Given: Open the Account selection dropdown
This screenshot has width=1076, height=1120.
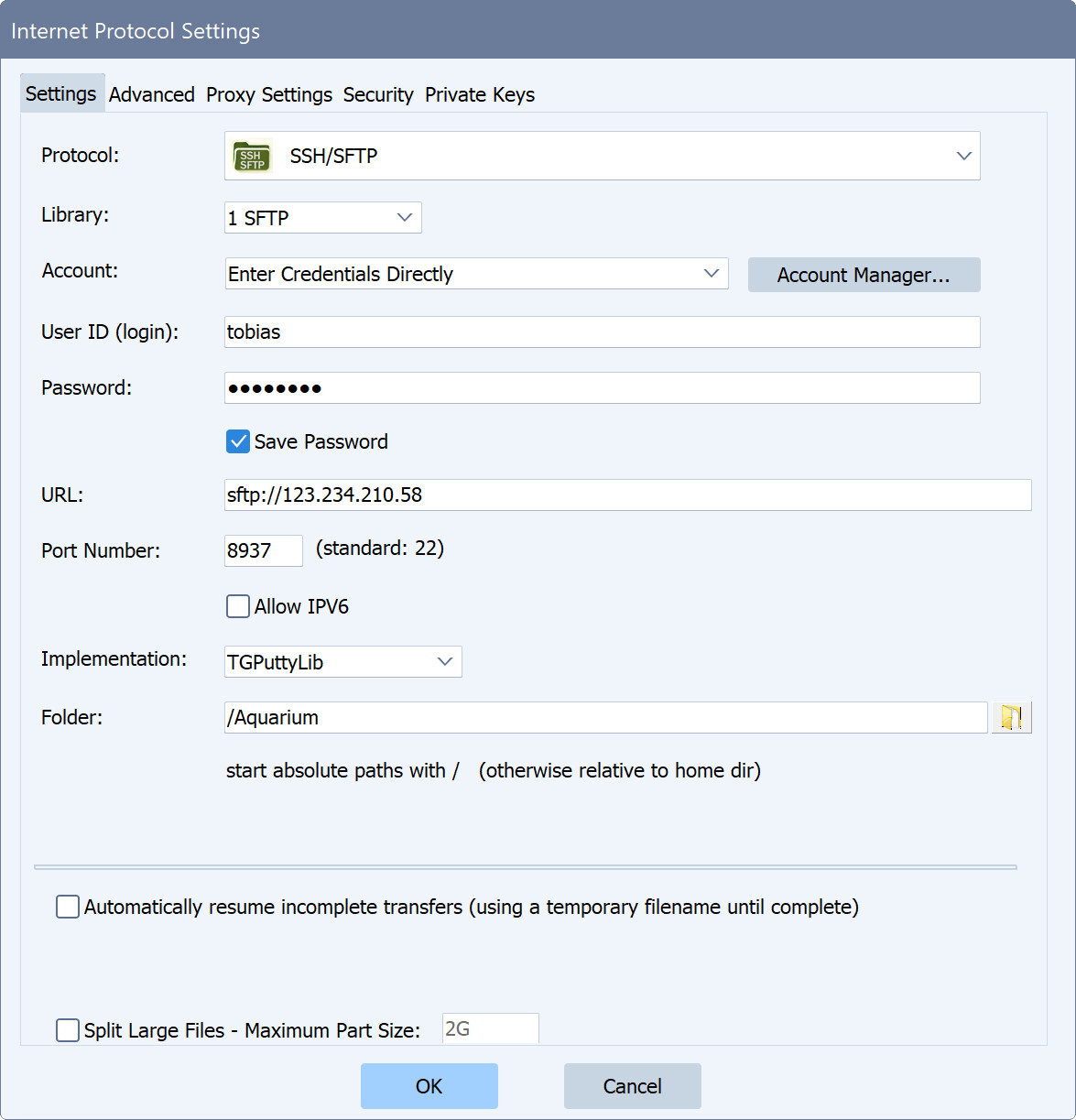Looking at the screenshot, I should click(x=712, y=273).
